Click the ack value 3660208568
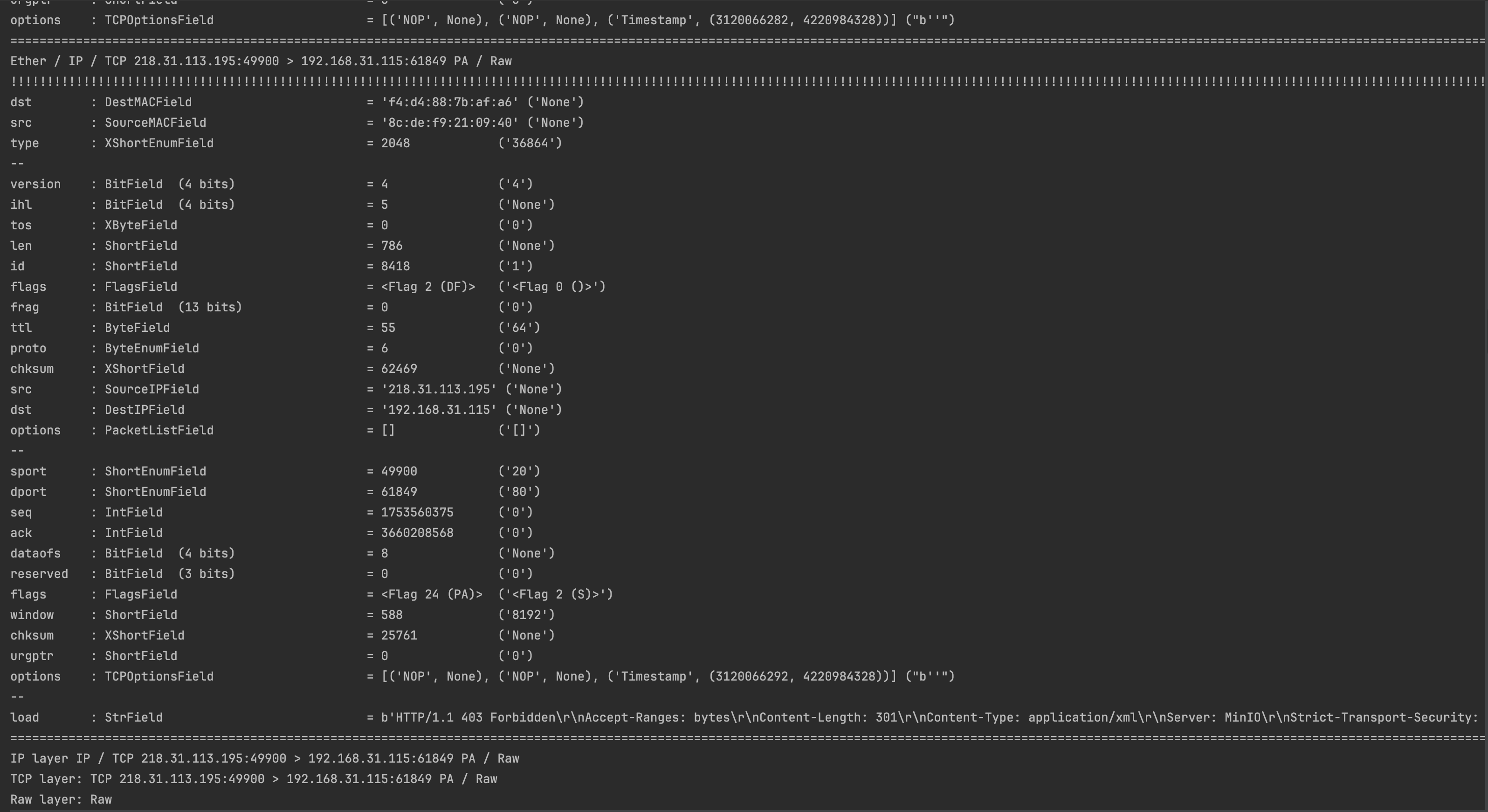1488x812 pixels. coord(417,533)
